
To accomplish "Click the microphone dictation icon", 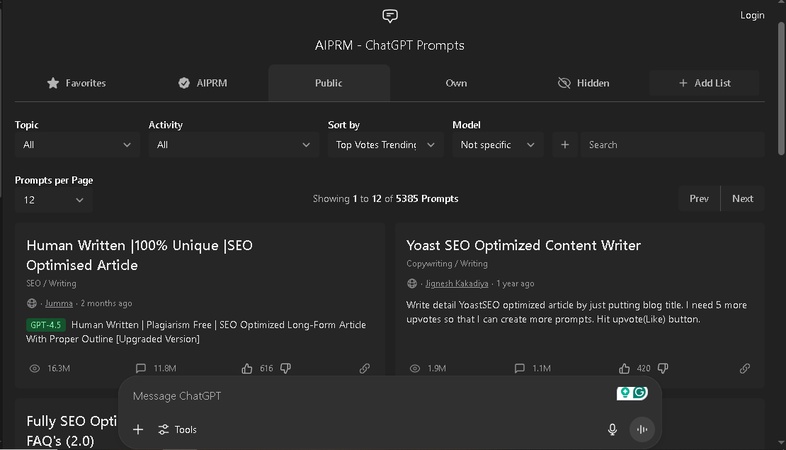I will pos(612,429).
